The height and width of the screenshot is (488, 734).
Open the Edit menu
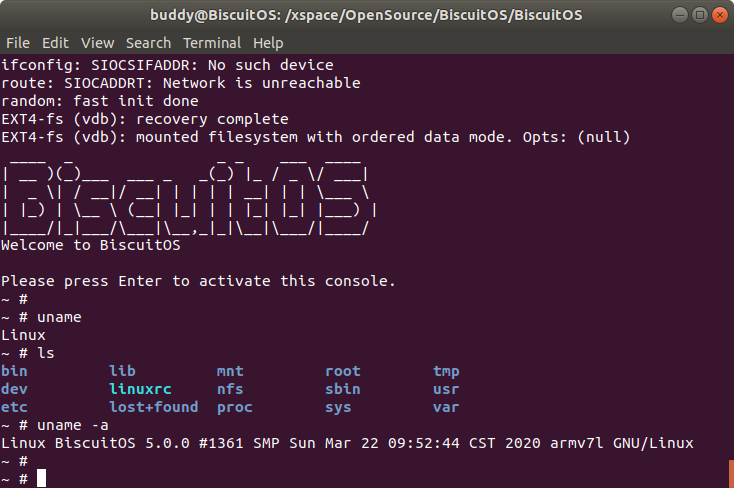tap(55, 43)
